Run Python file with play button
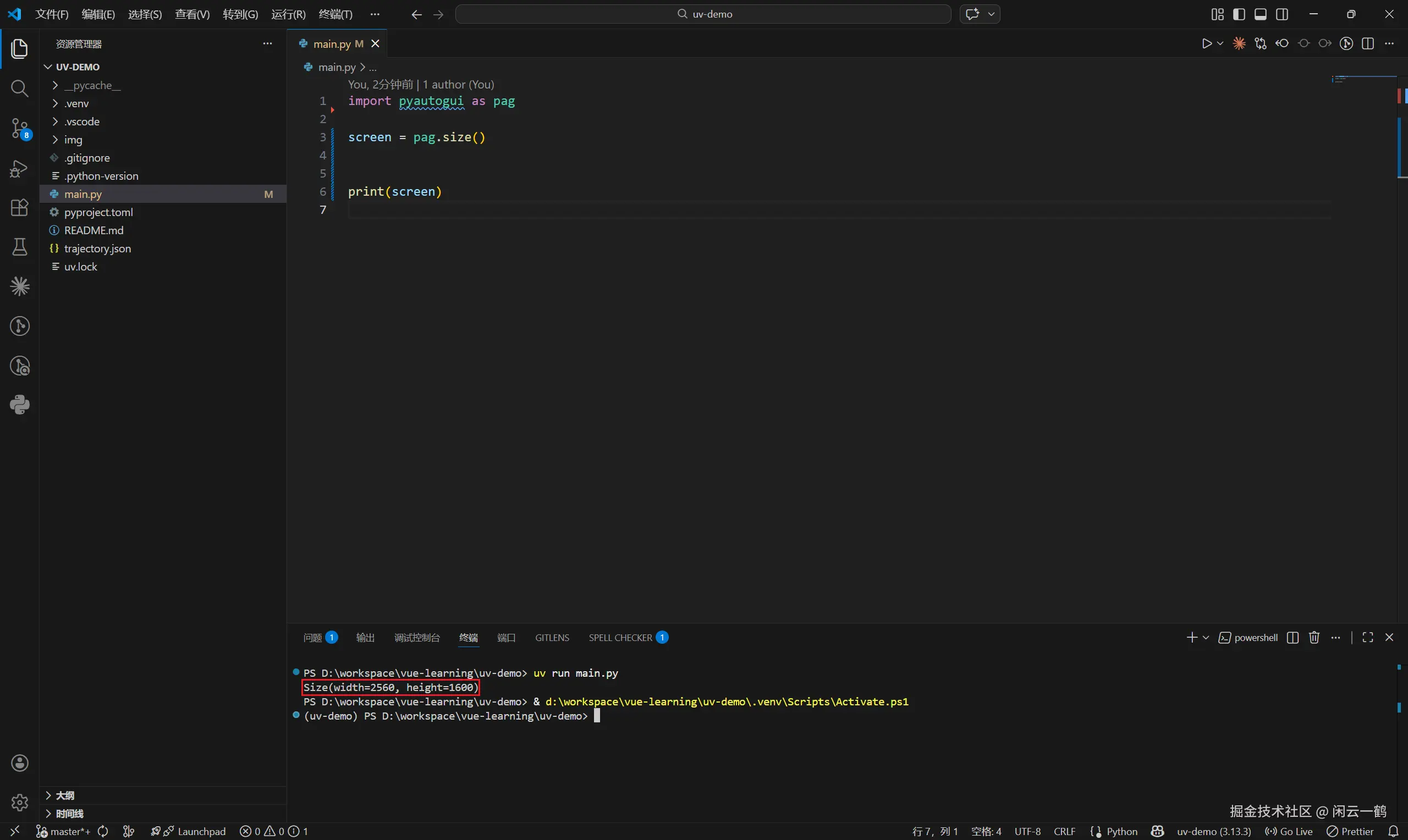The width and height of the screenshot is (1408, 840). (x=1207, y=43)
